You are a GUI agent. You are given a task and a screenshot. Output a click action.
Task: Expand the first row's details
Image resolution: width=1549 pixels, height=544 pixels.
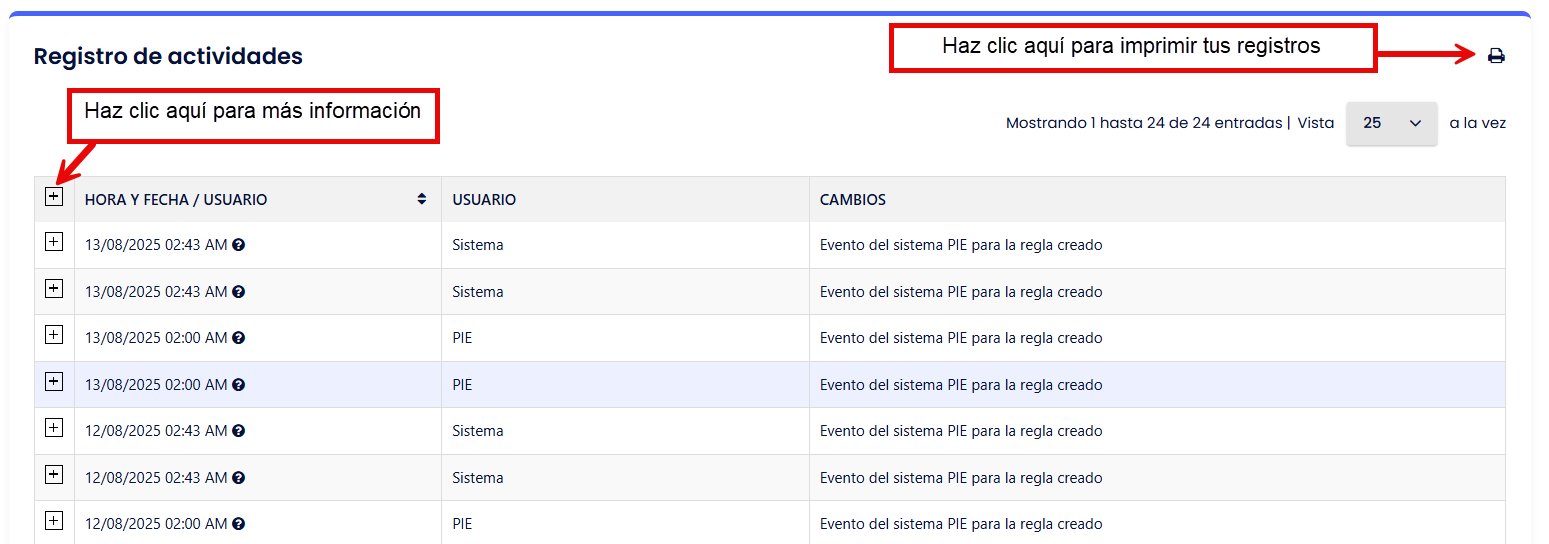(x=54, y=242)
